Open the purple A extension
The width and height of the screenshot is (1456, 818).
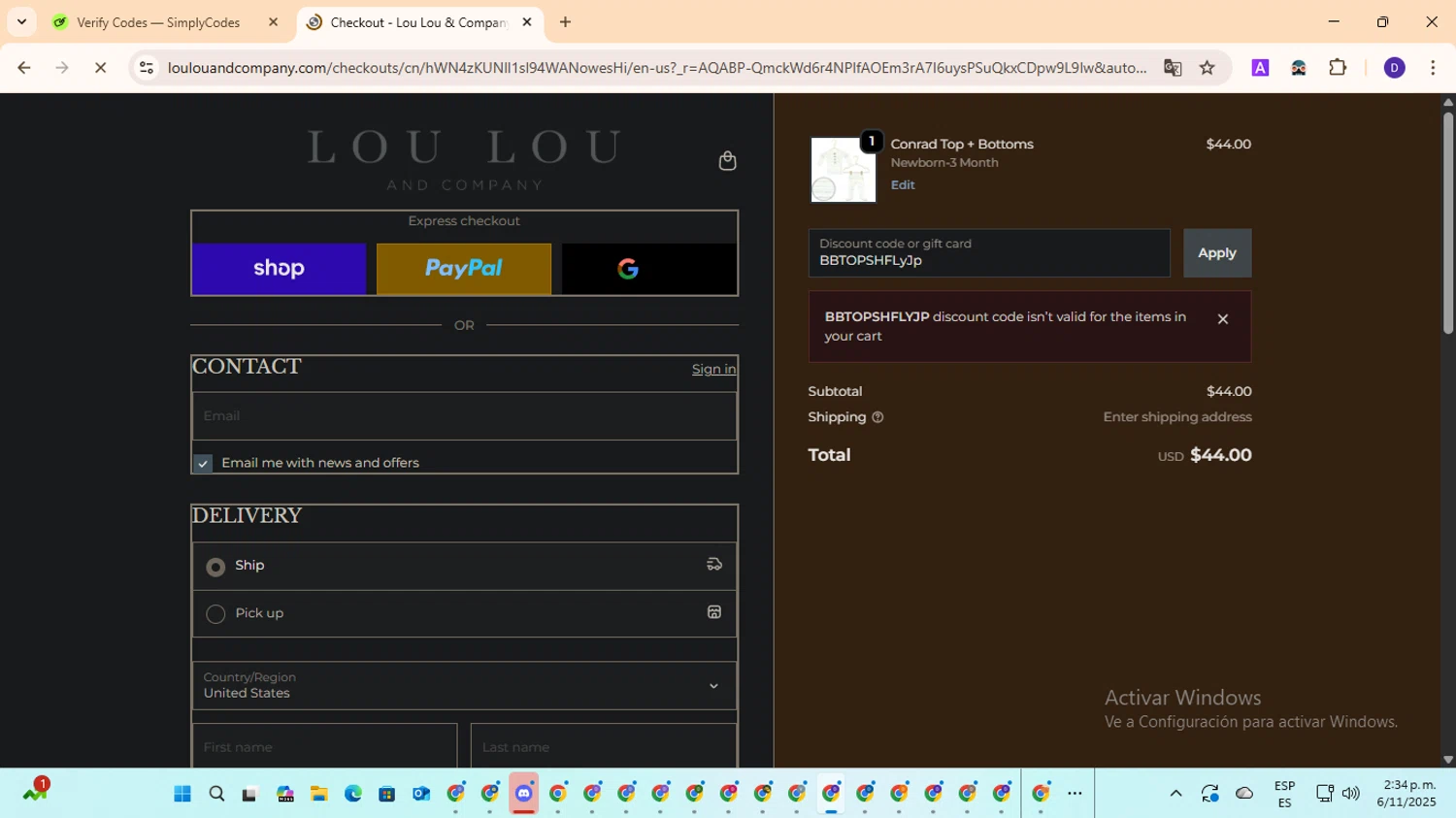tap(1260, 68)
